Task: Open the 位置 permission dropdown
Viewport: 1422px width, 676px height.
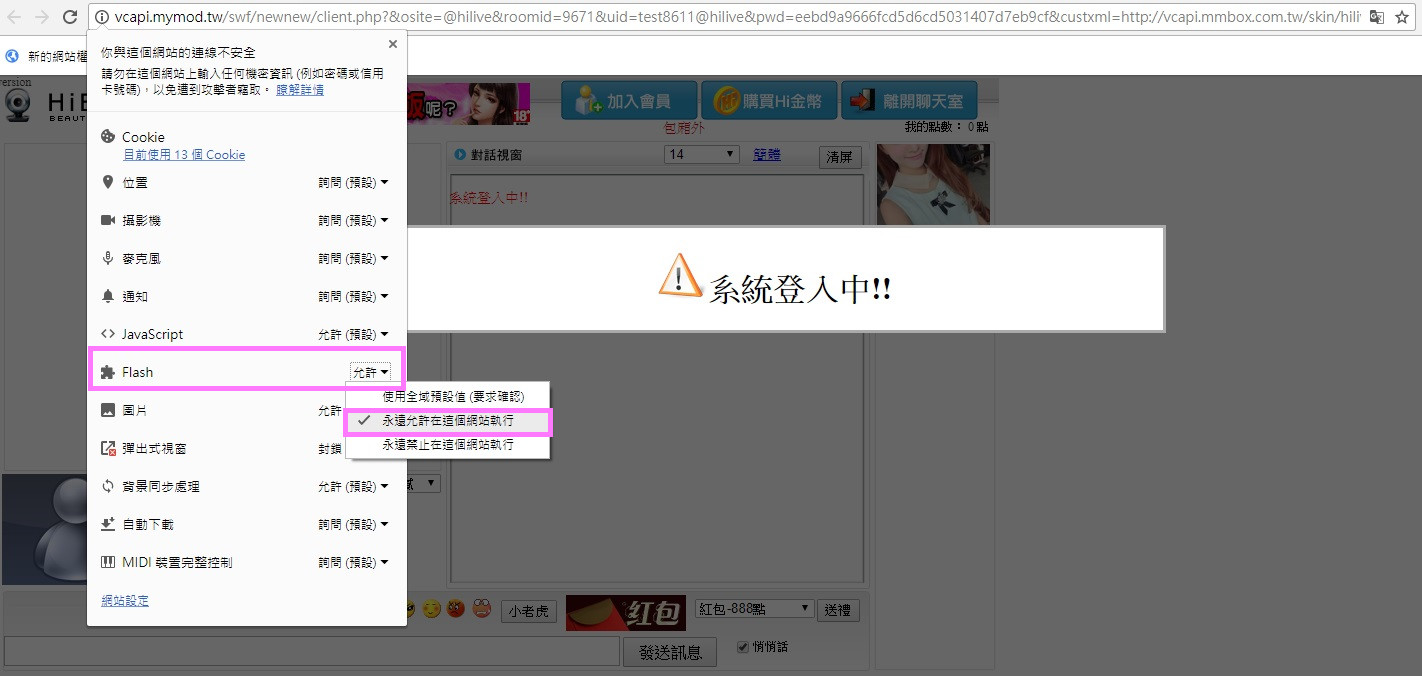Action: pyautogui.click(x=353, y=183)
